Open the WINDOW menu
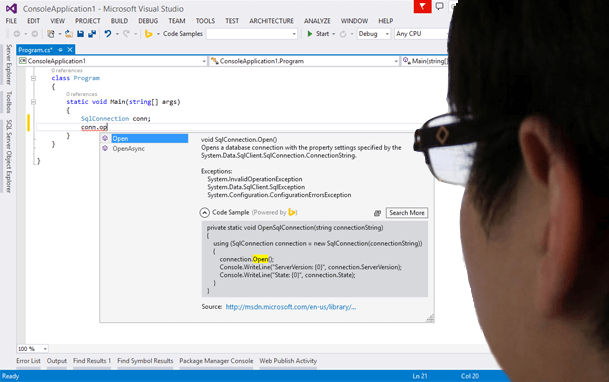609x382 pixels. (354, 21)
